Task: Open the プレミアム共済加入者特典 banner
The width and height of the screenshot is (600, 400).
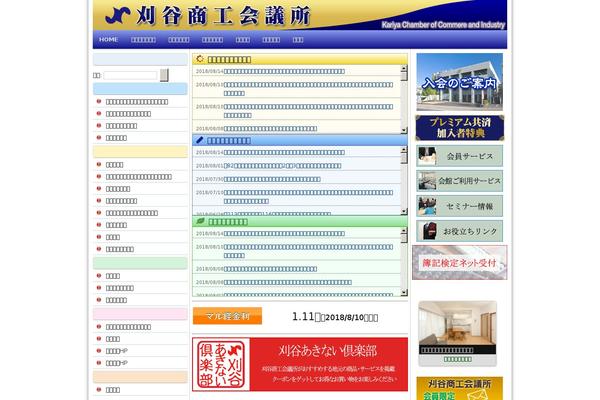Action: click(x=460, y=128)
